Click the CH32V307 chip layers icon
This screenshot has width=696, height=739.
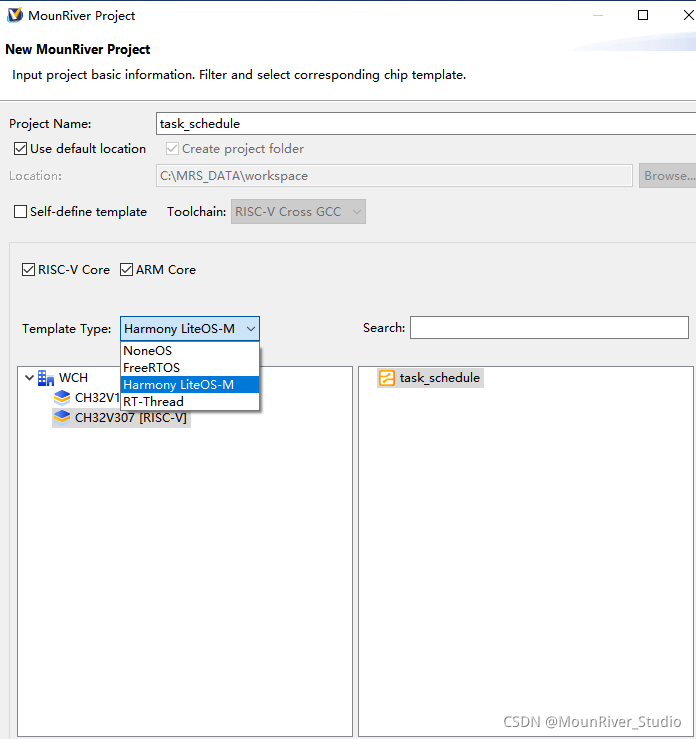[62, 418]
